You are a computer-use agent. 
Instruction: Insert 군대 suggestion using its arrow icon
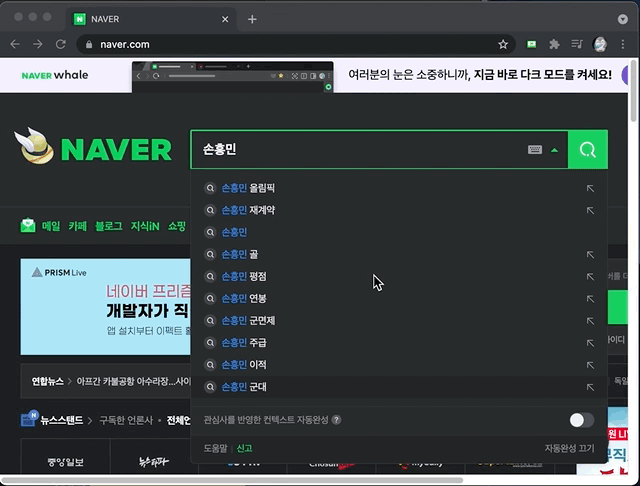point(590,387)
